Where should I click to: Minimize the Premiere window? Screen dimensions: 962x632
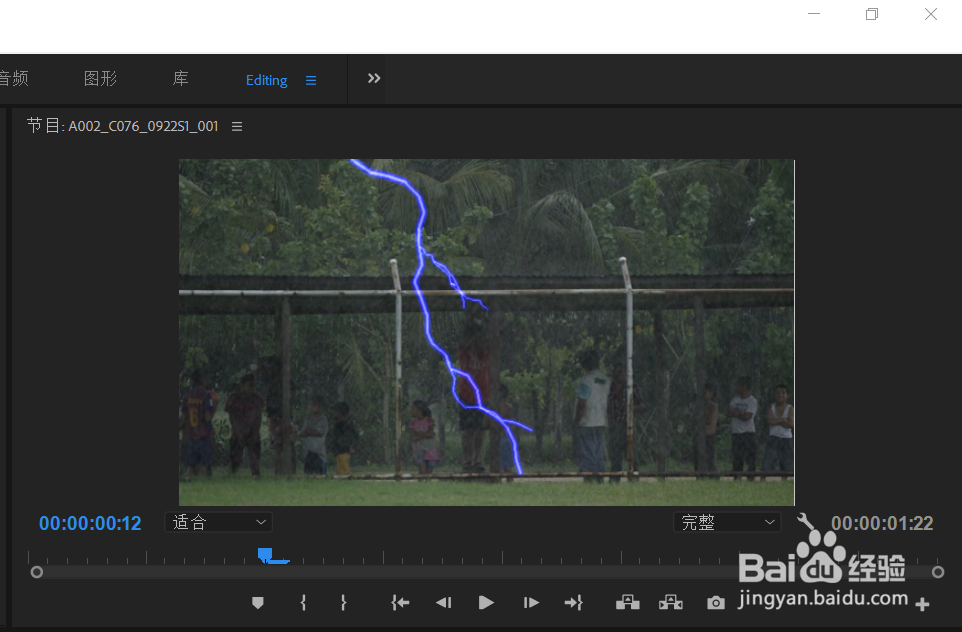(814, 13)
